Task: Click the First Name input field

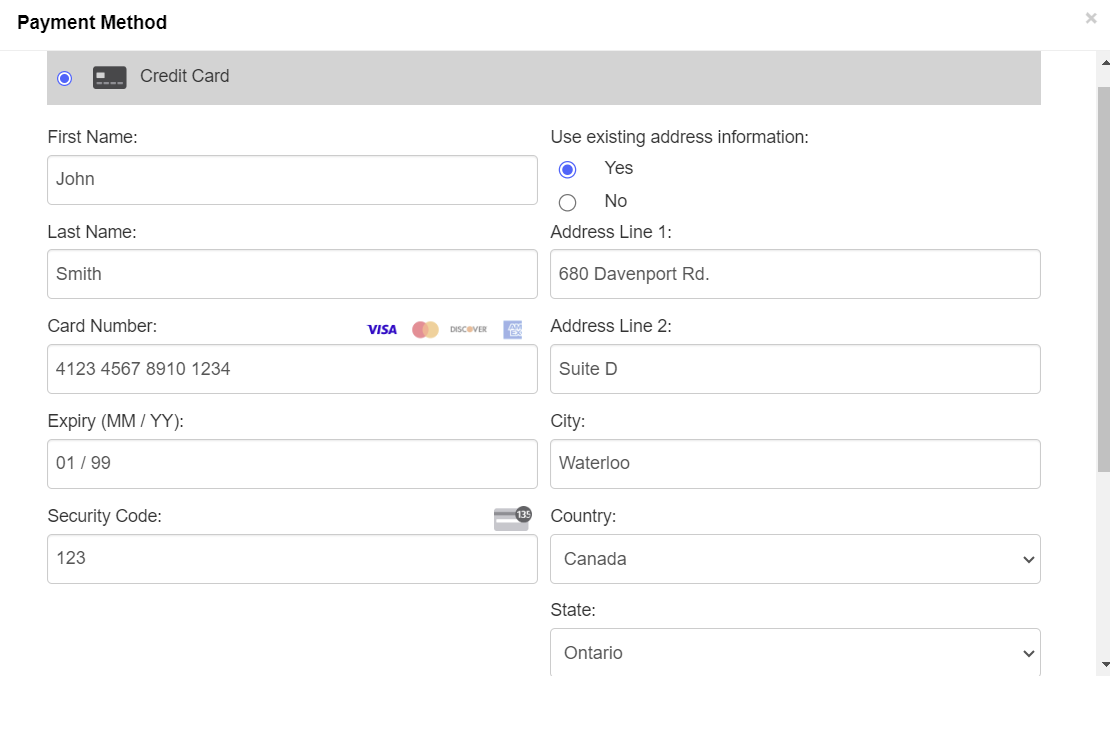Action: [292, 180]
